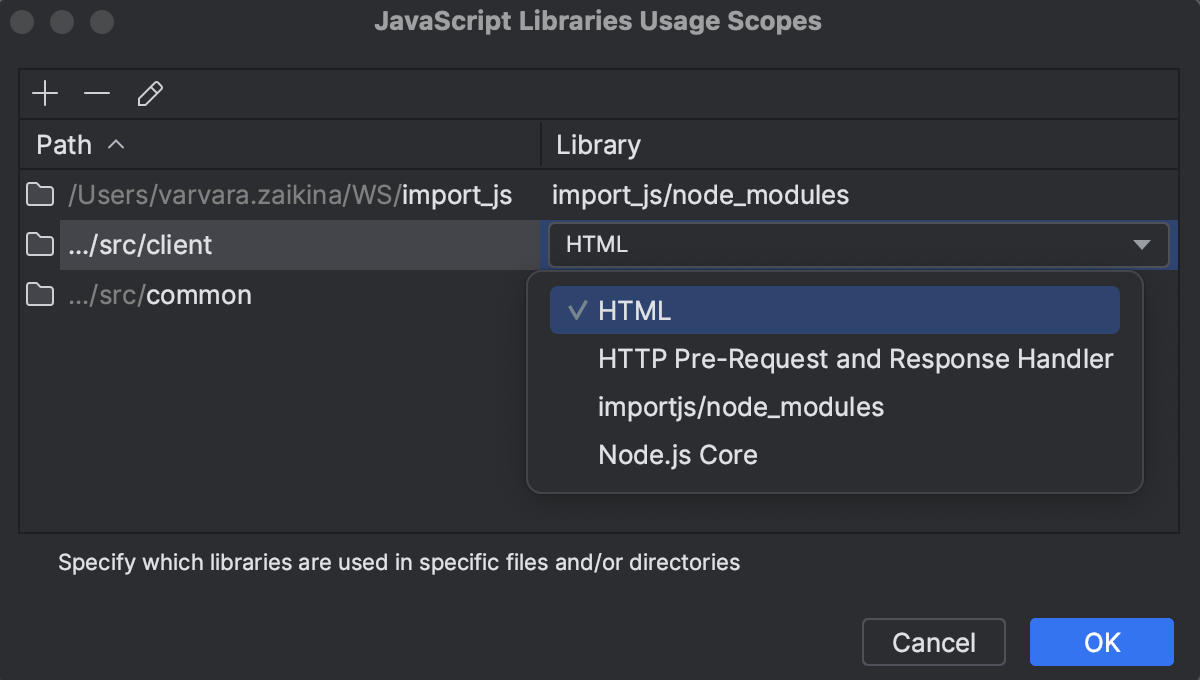The width and height of the screenshot is (1200, 680).
Task: Enable Node.js Core library
Action: click(678, 454)
